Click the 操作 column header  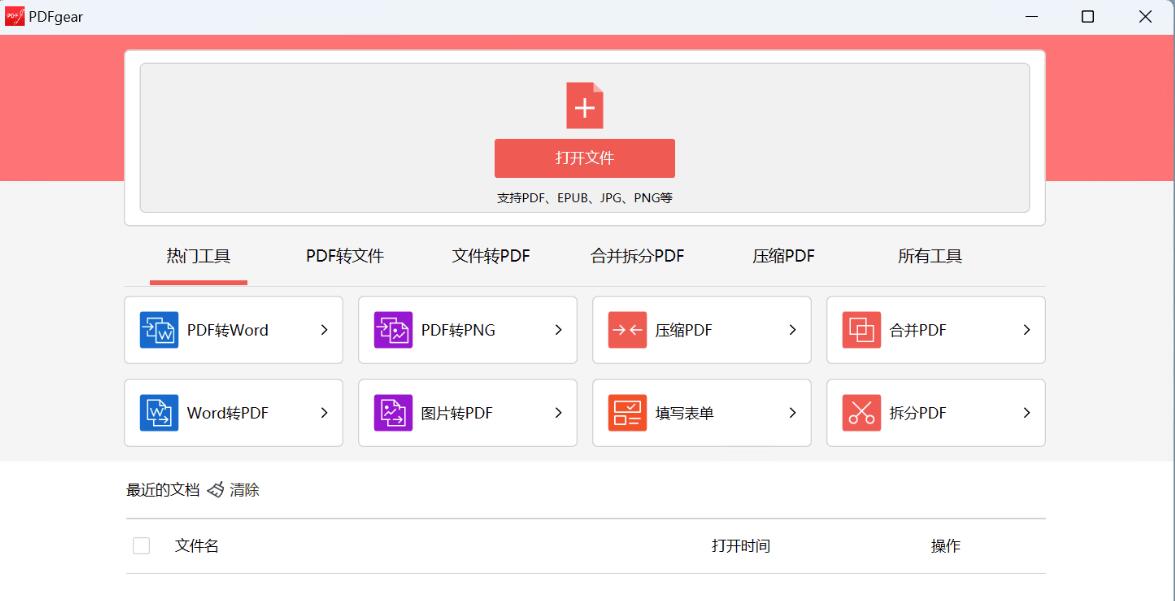coord(946,546)
